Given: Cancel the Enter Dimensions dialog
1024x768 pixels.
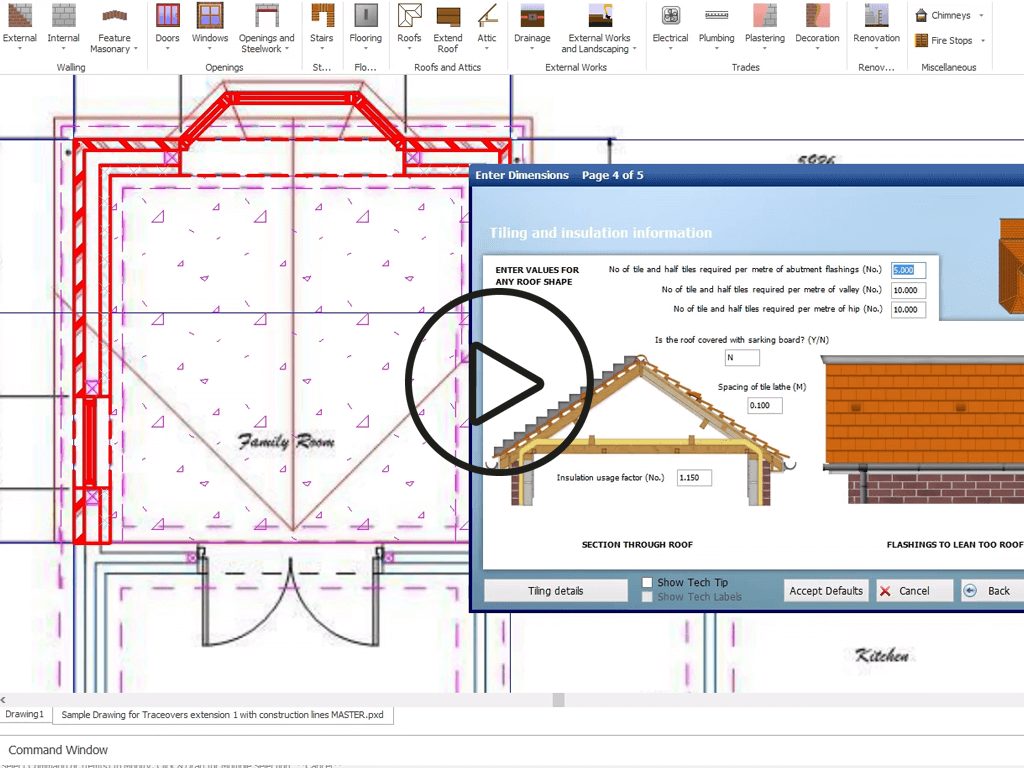Looking at the screenshot, I should [x=914, y=591].
